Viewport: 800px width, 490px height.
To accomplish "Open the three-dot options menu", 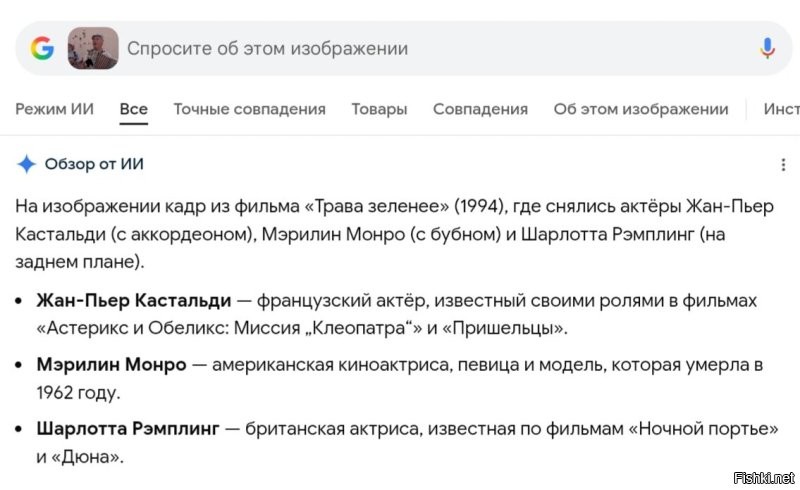I will (783, 165).
